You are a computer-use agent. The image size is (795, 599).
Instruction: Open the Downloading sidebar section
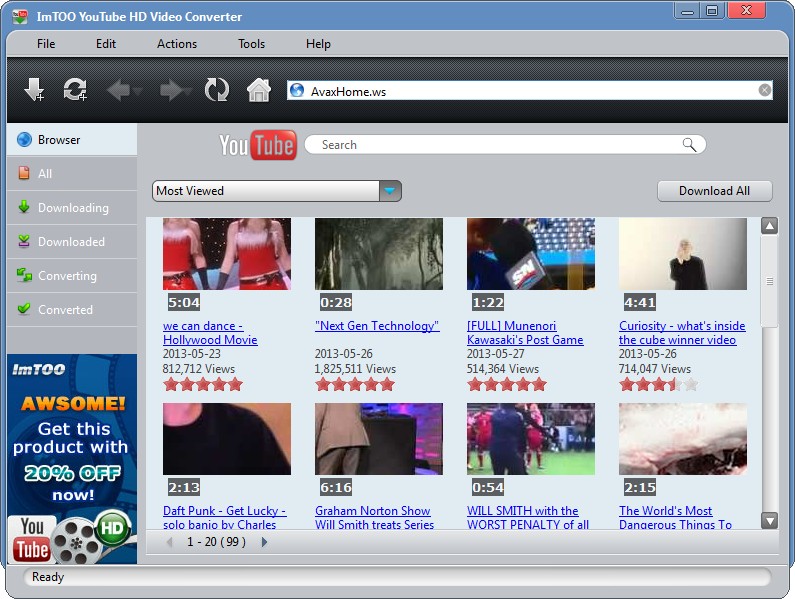tap(72, 207)
